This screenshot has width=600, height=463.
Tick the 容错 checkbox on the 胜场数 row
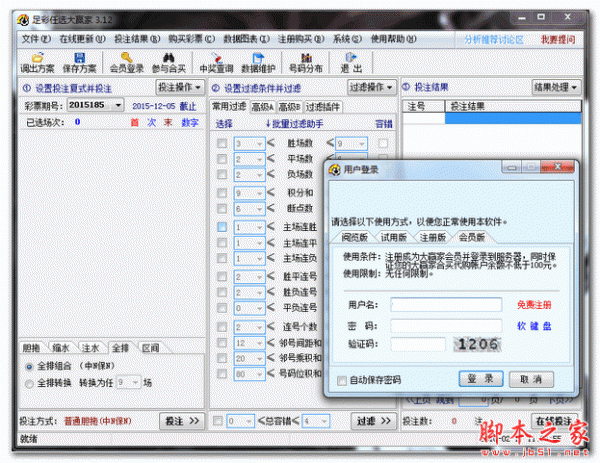click(x=383, y=143)
